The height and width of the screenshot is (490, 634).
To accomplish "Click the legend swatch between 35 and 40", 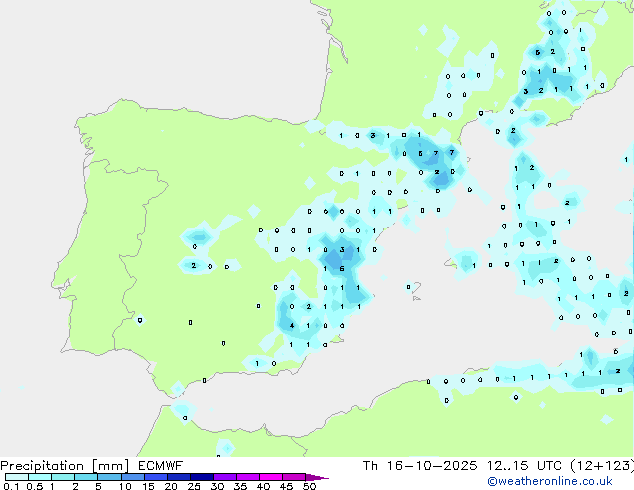I will click(x=248, y=477).
